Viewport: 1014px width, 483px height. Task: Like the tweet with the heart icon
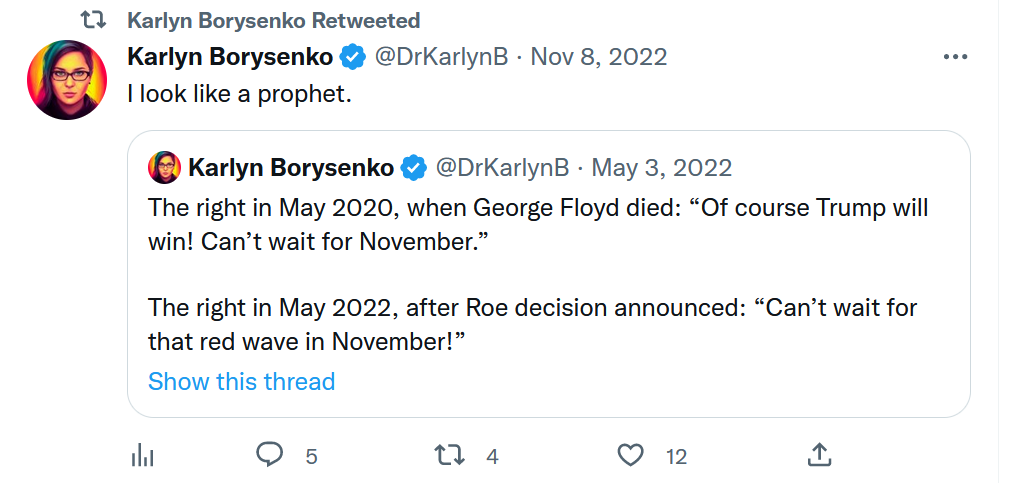click(x=631, y=456)
